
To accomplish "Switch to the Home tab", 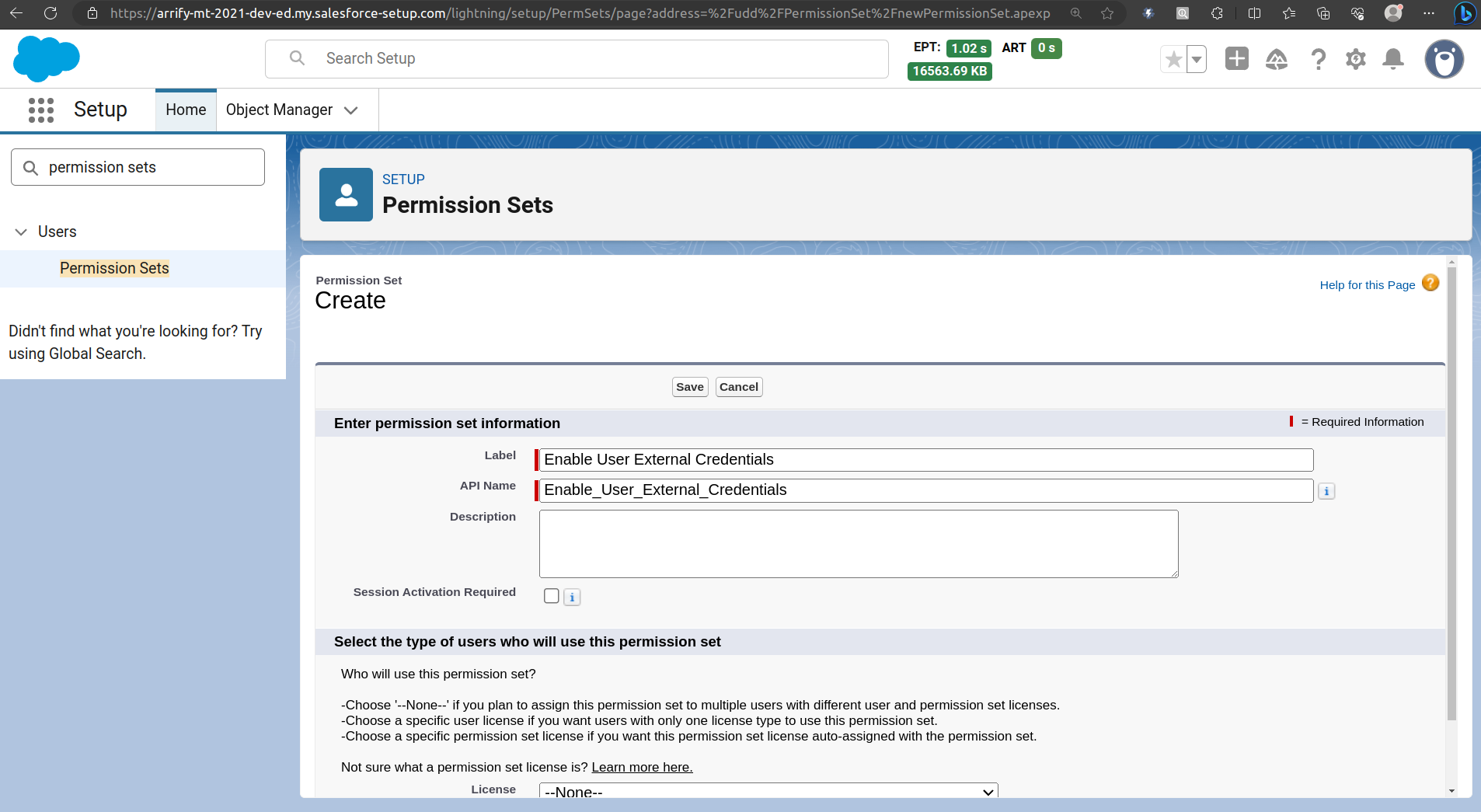I will point(185,110).
